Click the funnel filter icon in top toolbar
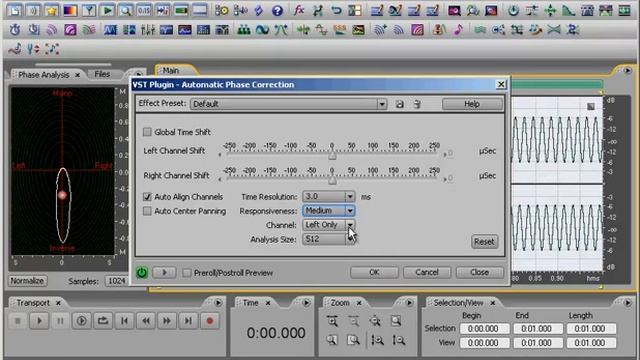This screenshot has width=640, height=360. click(x=89, y=10)
